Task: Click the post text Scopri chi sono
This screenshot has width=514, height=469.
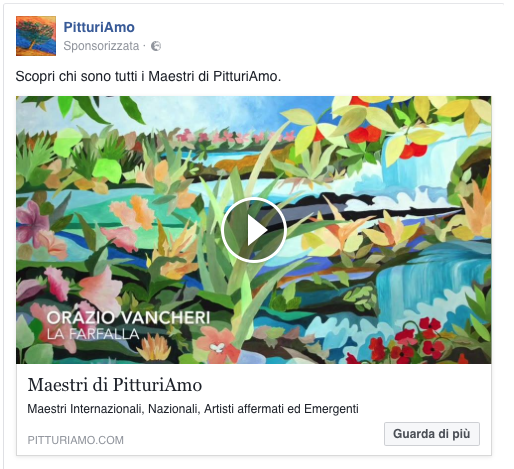Action: point(148,76)
